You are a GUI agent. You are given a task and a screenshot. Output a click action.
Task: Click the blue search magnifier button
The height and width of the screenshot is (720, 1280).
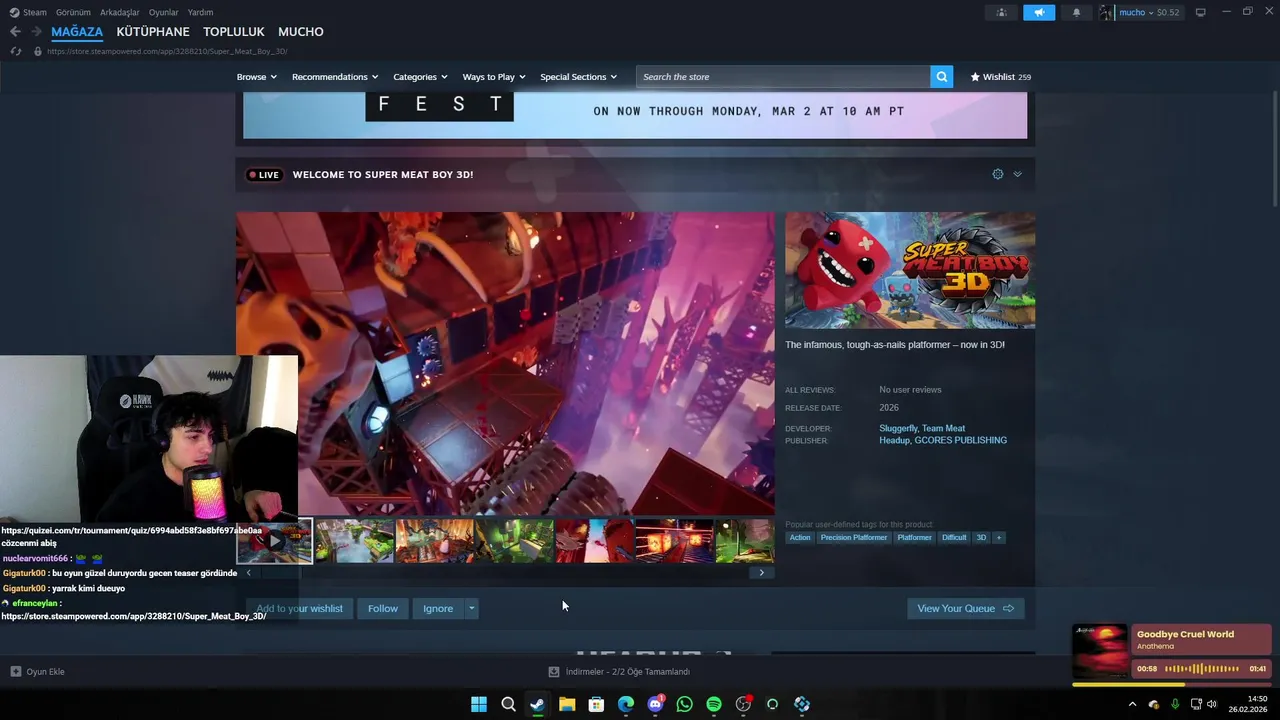(941, 77)
